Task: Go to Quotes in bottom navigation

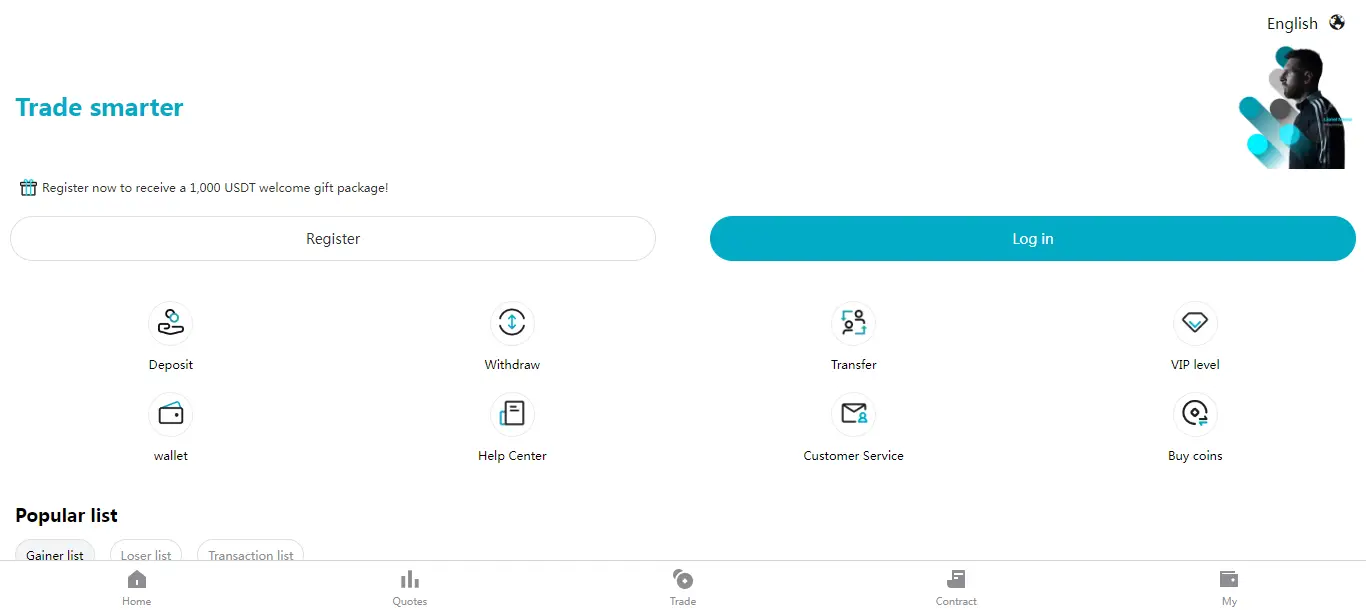Action: (x=409, y=587)
